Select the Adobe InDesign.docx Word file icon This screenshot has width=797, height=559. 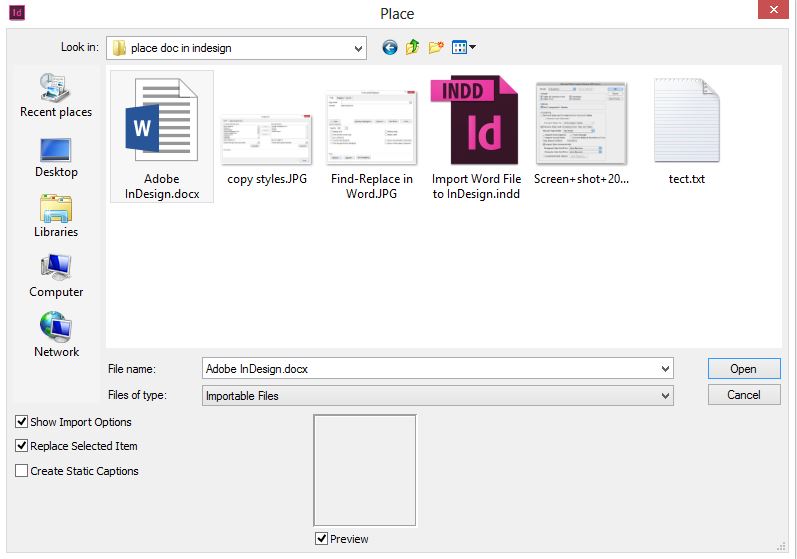pyautogui.click(x=162, y=120)
